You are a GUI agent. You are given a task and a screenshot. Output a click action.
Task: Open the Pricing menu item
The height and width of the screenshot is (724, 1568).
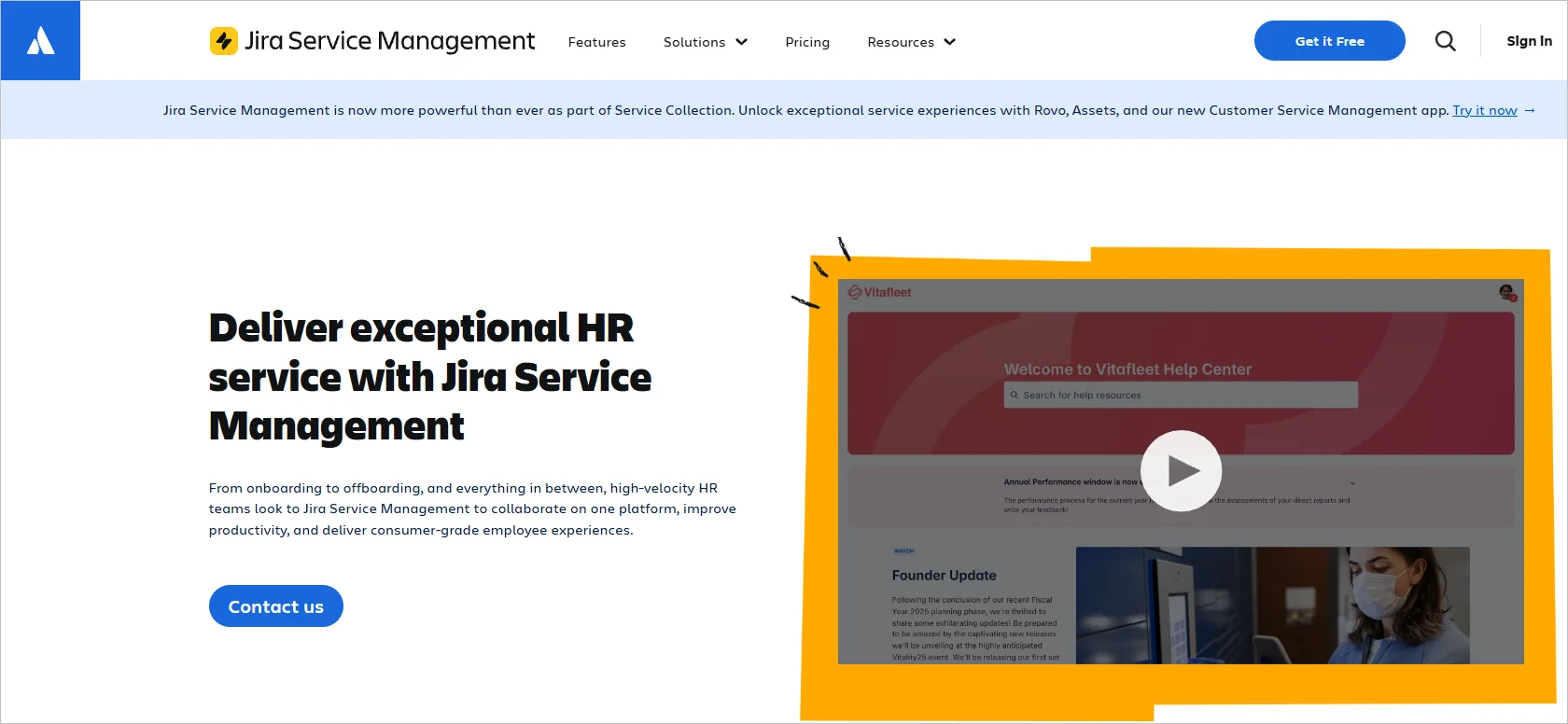click(807, 42)
